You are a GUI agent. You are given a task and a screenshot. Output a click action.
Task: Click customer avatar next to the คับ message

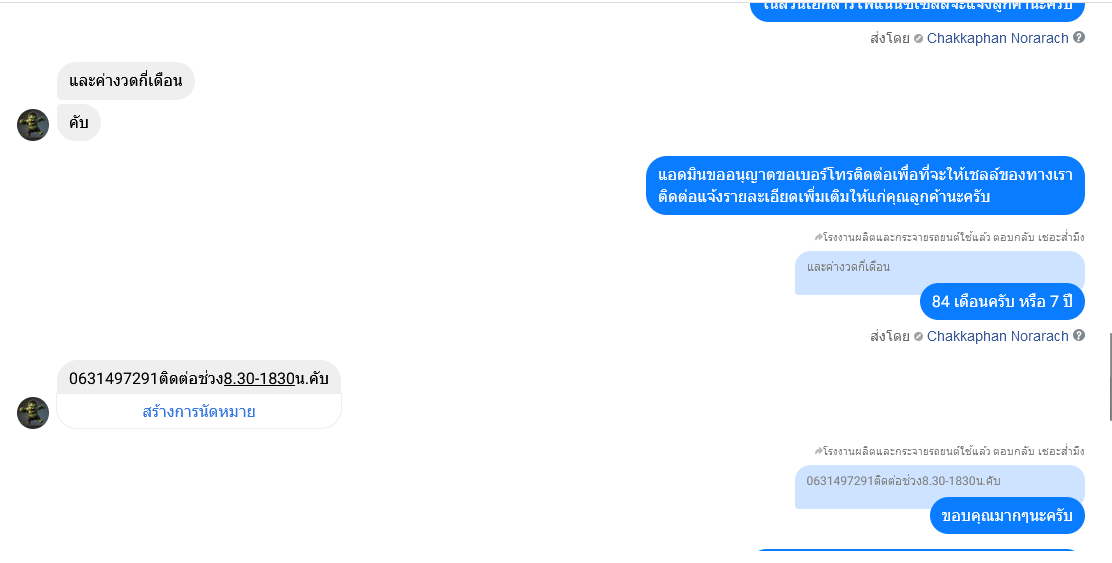[33, 125]
